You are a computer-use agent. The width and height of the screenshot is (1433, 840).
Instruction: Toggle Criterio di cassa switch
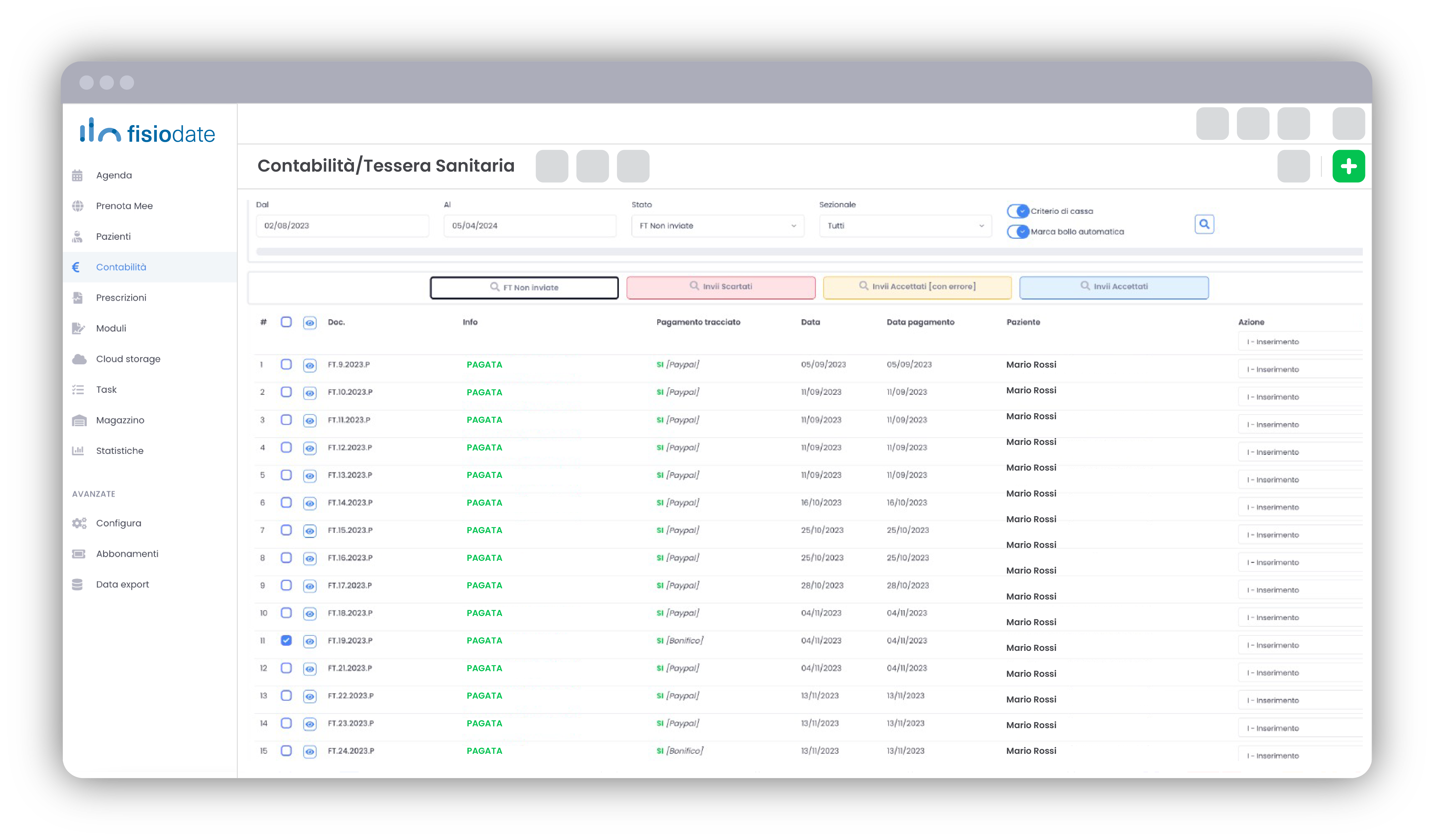click(x=1017, y=211)
